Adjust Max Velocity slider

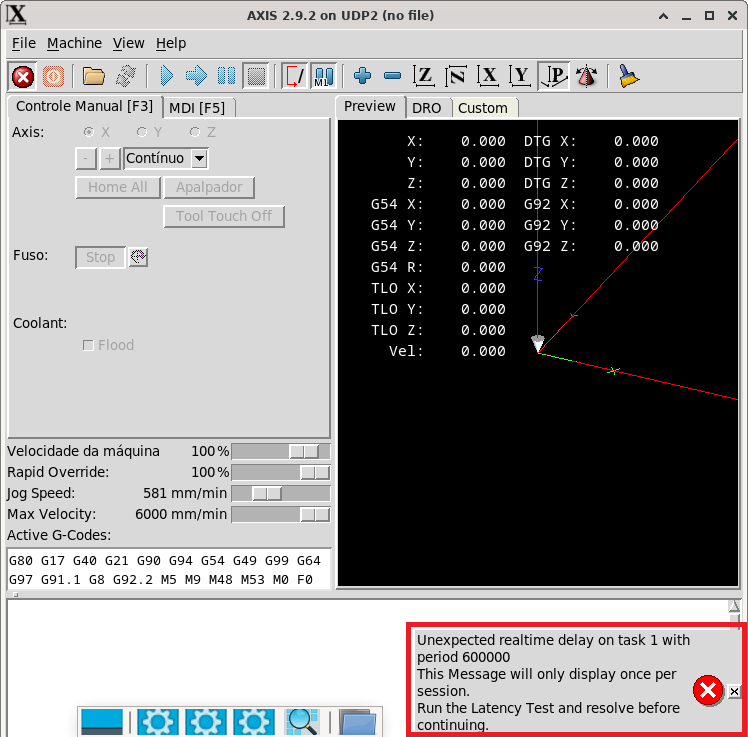click(281, 514)
